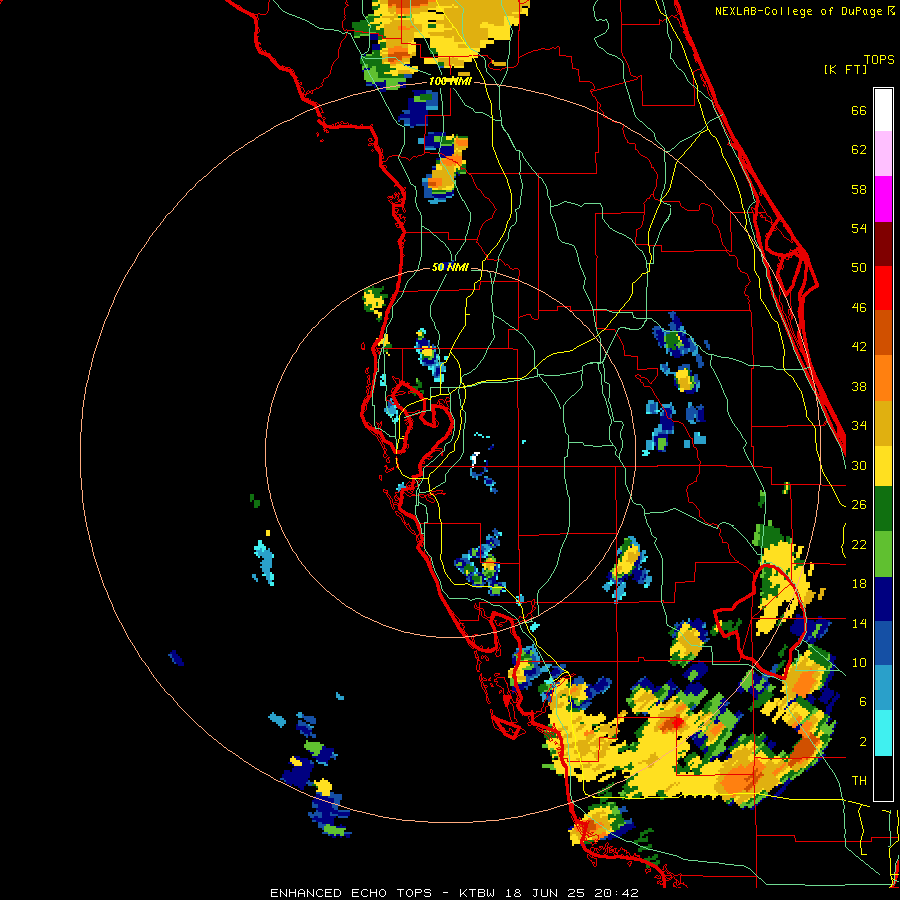Image resolution: width=900 pixels, height=900 pixels.
Task: Click the legend value 46
Action: (x=859, y=308)
